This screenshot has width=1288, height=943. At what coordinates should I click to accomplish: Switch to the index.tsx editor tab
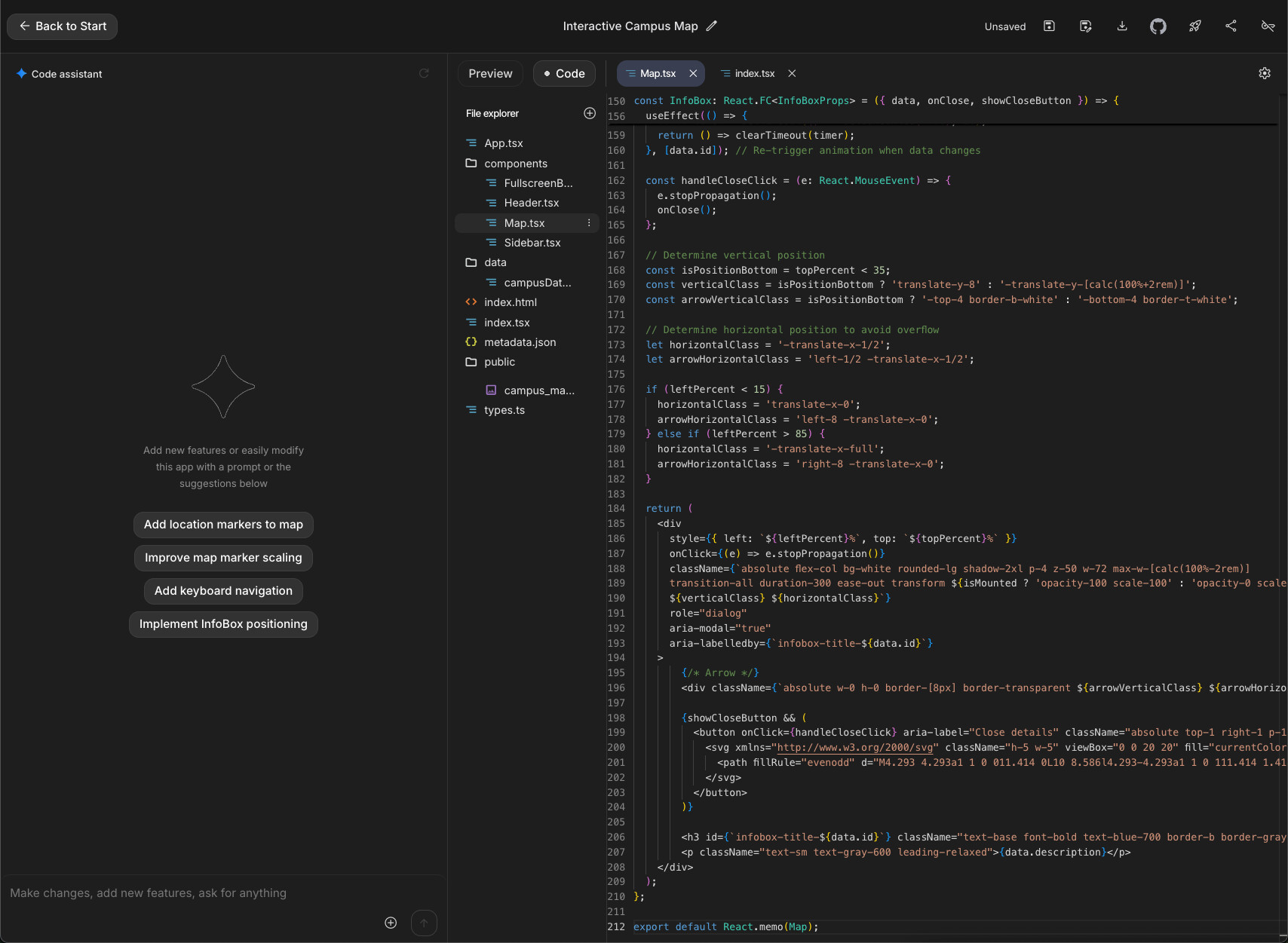pos(755,73)
